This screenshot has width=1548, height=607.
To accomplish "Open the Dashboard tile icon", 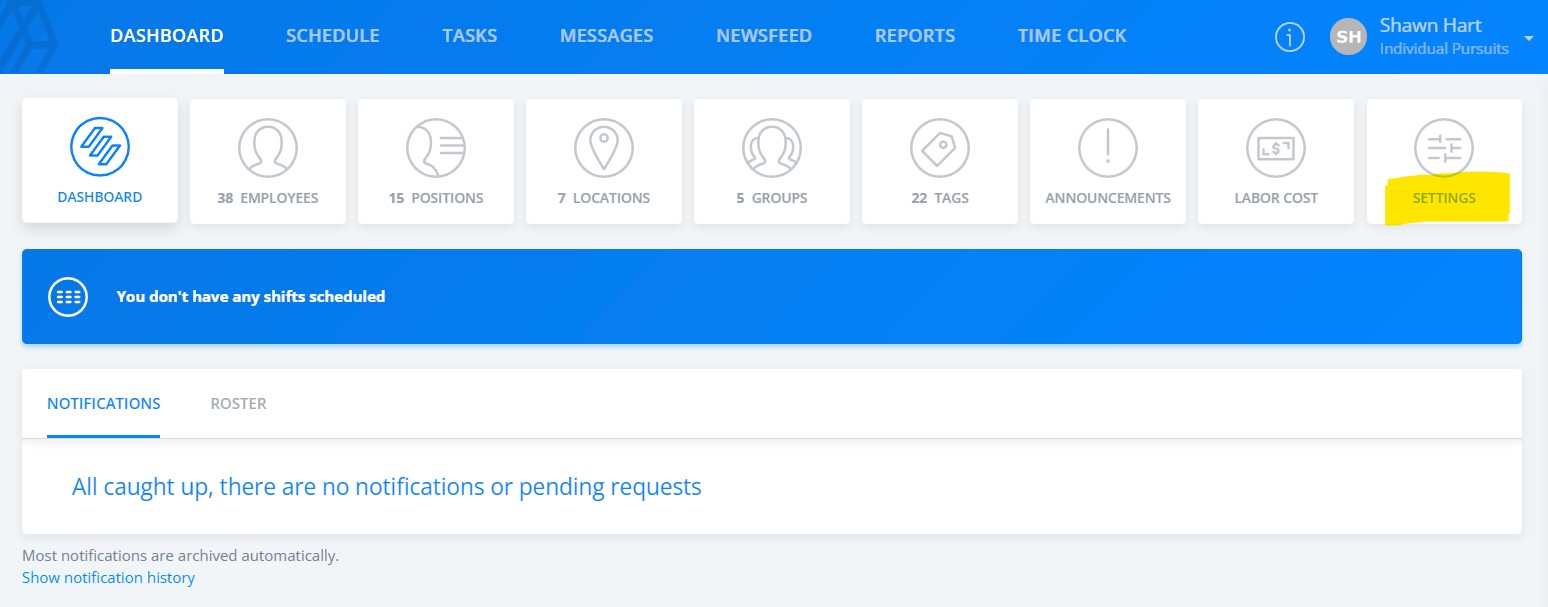I will (100, 148).
